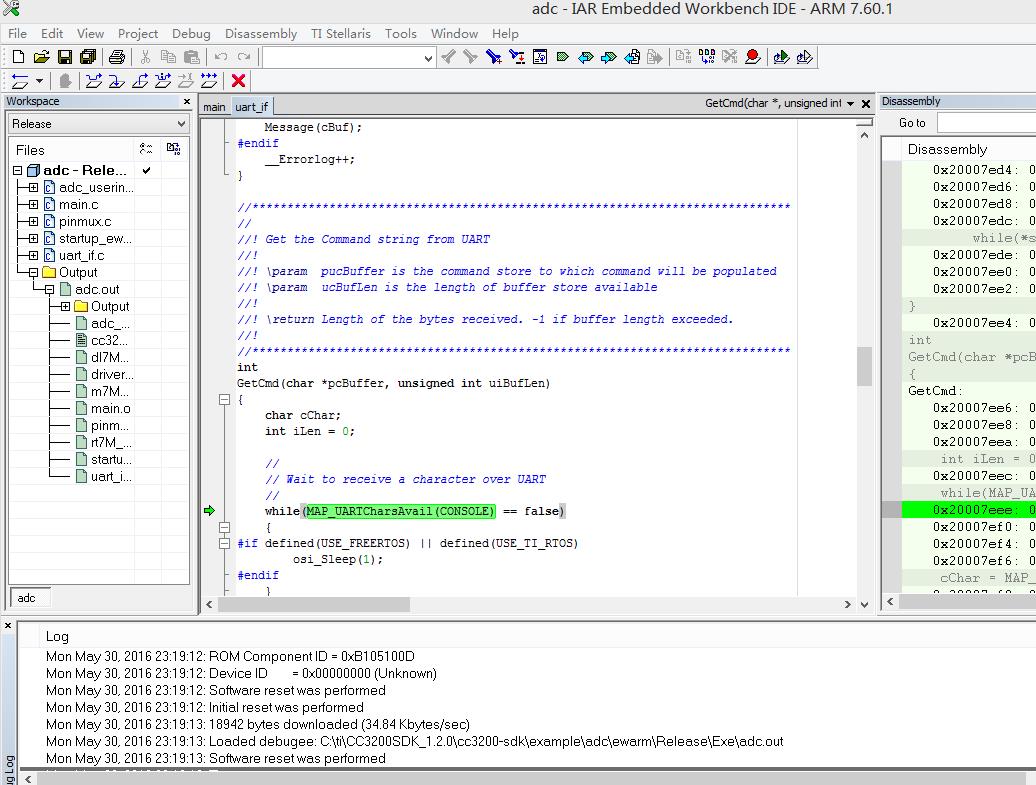Open the Release configuration dropdown

click(98, 124)
